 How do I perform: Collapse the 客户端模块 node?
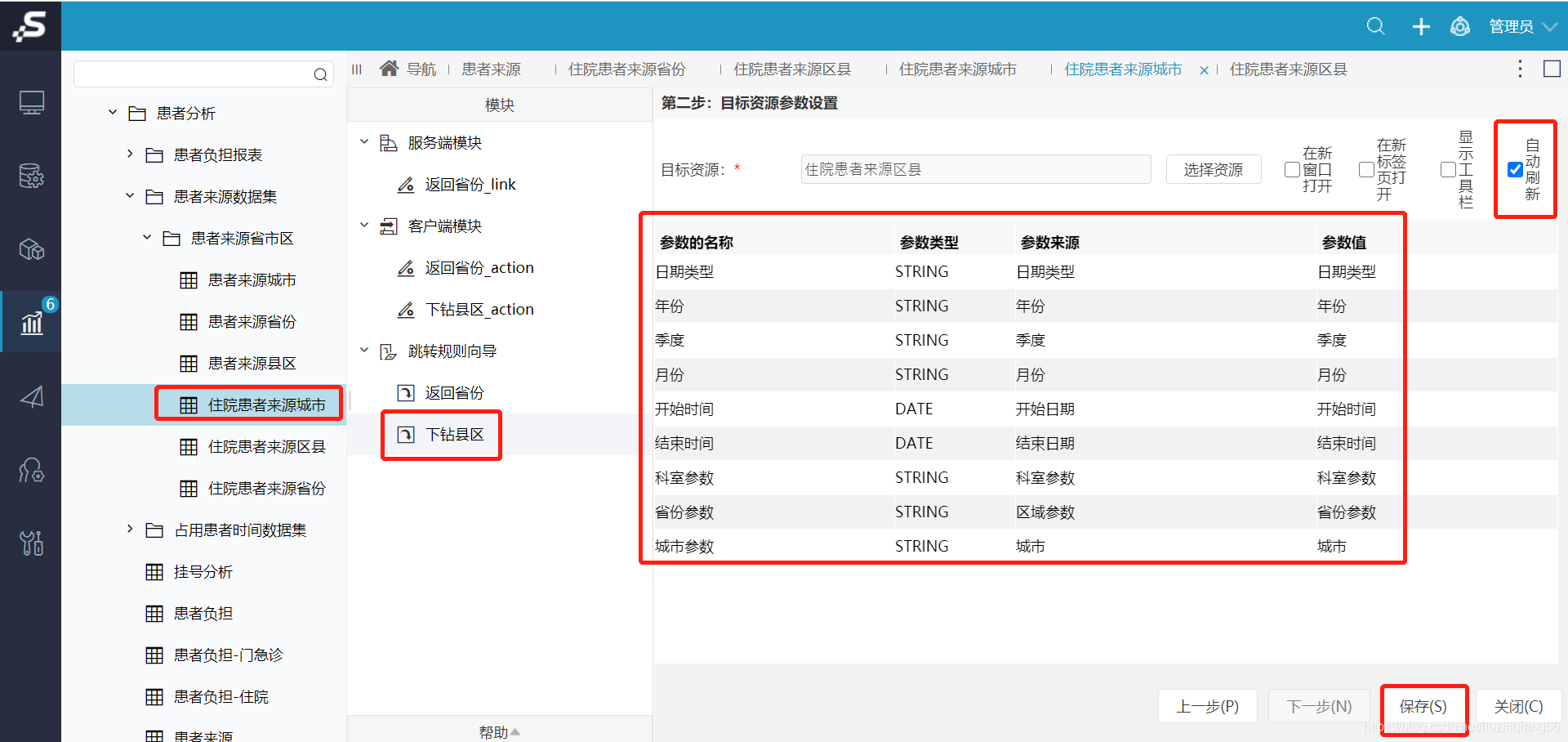click(364, 226)
